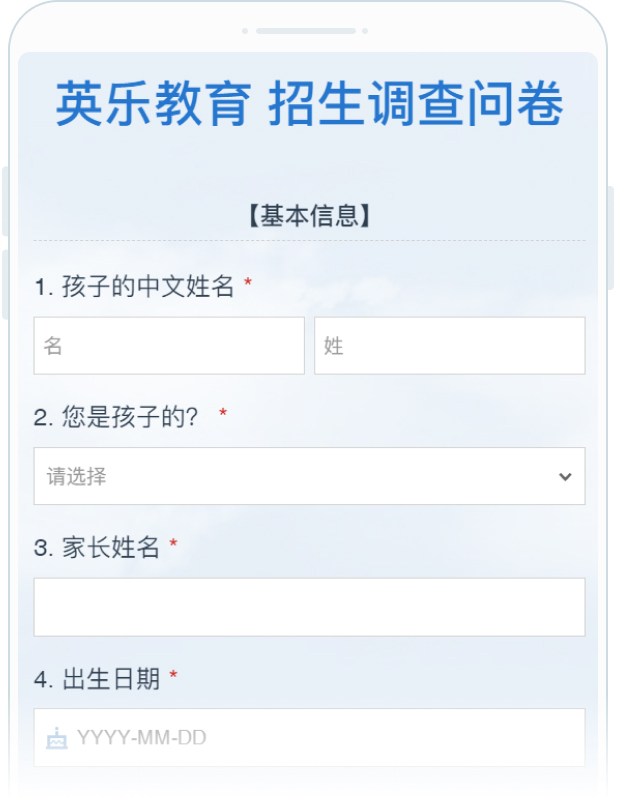Click red asterisk beside 家长姓名
Image resolution: width=620 pixels, height=800 pixels.
pyautogui.click(x=173, y=545)
